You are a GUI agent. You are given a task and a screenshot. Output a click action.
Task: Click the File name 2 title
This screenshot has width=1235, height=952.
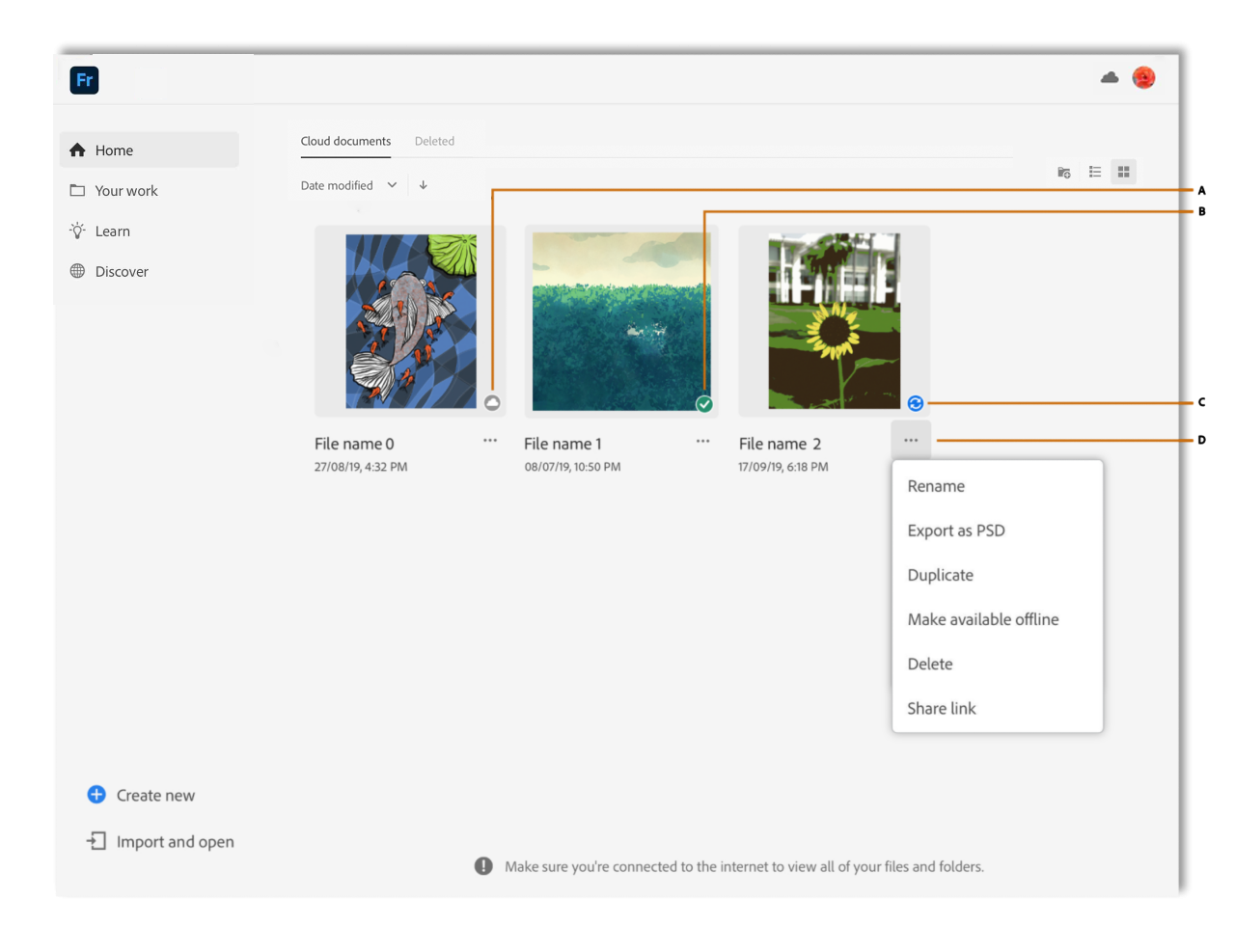click(780, 444)
